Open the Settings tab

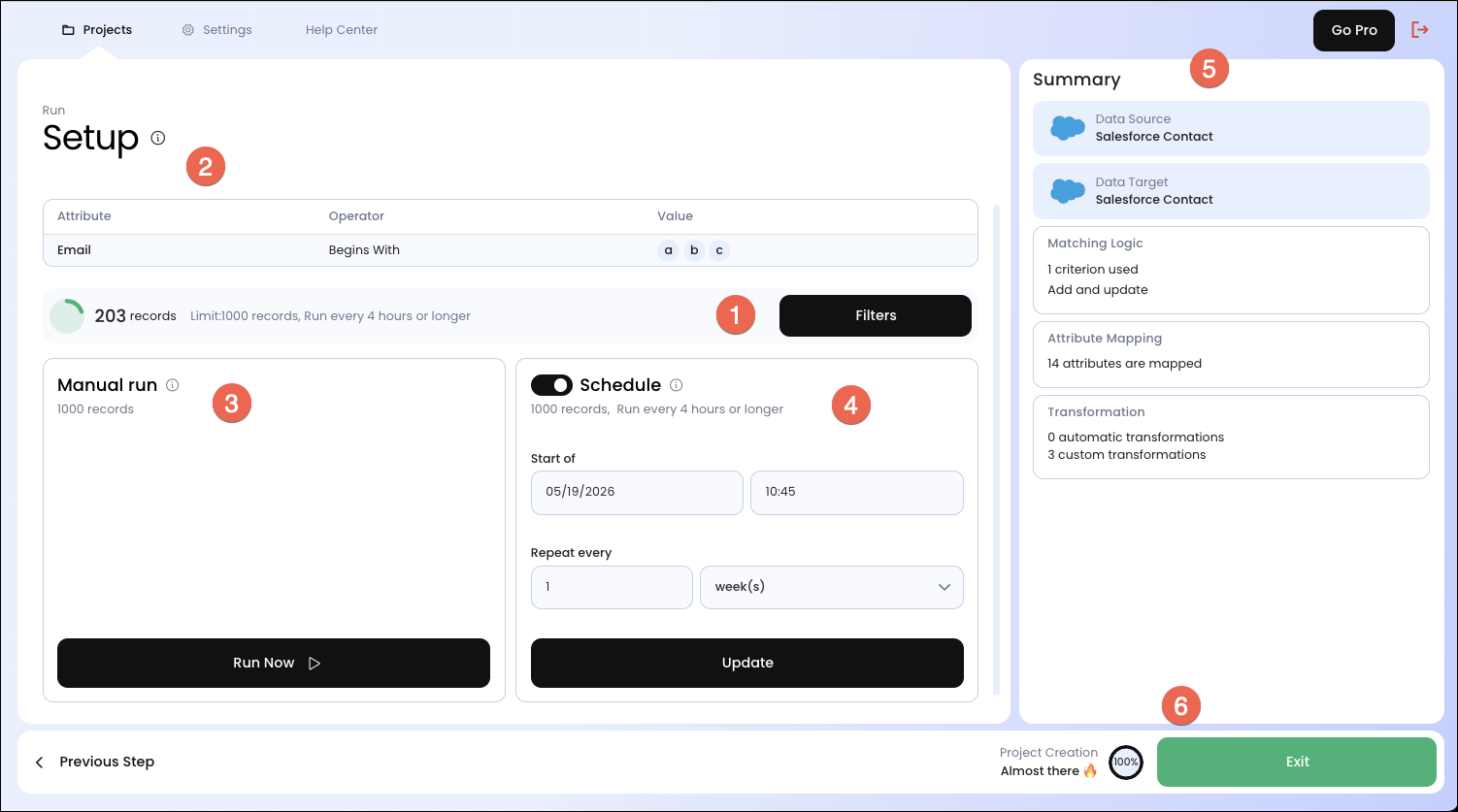216,30
